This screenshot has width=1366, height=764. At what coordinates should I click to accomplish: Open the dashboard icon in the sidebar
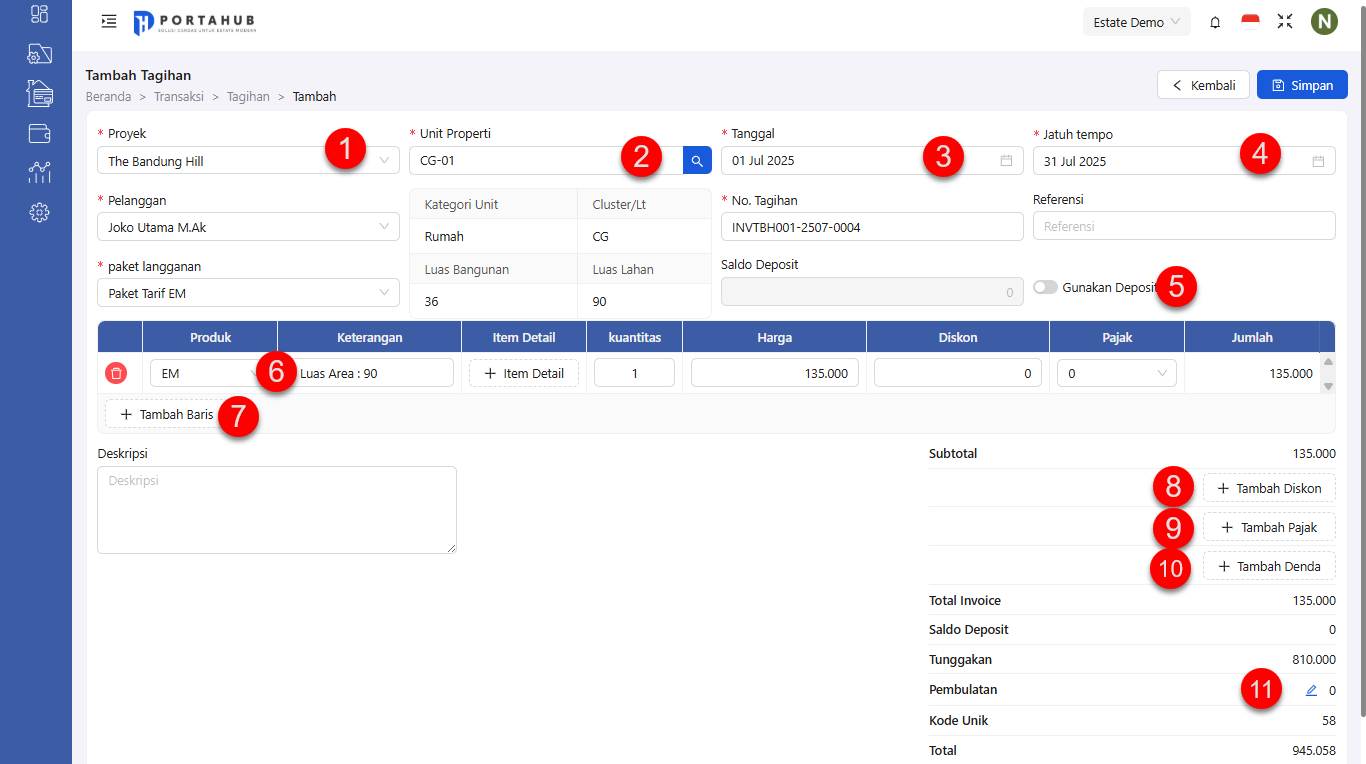click(38, 14)
